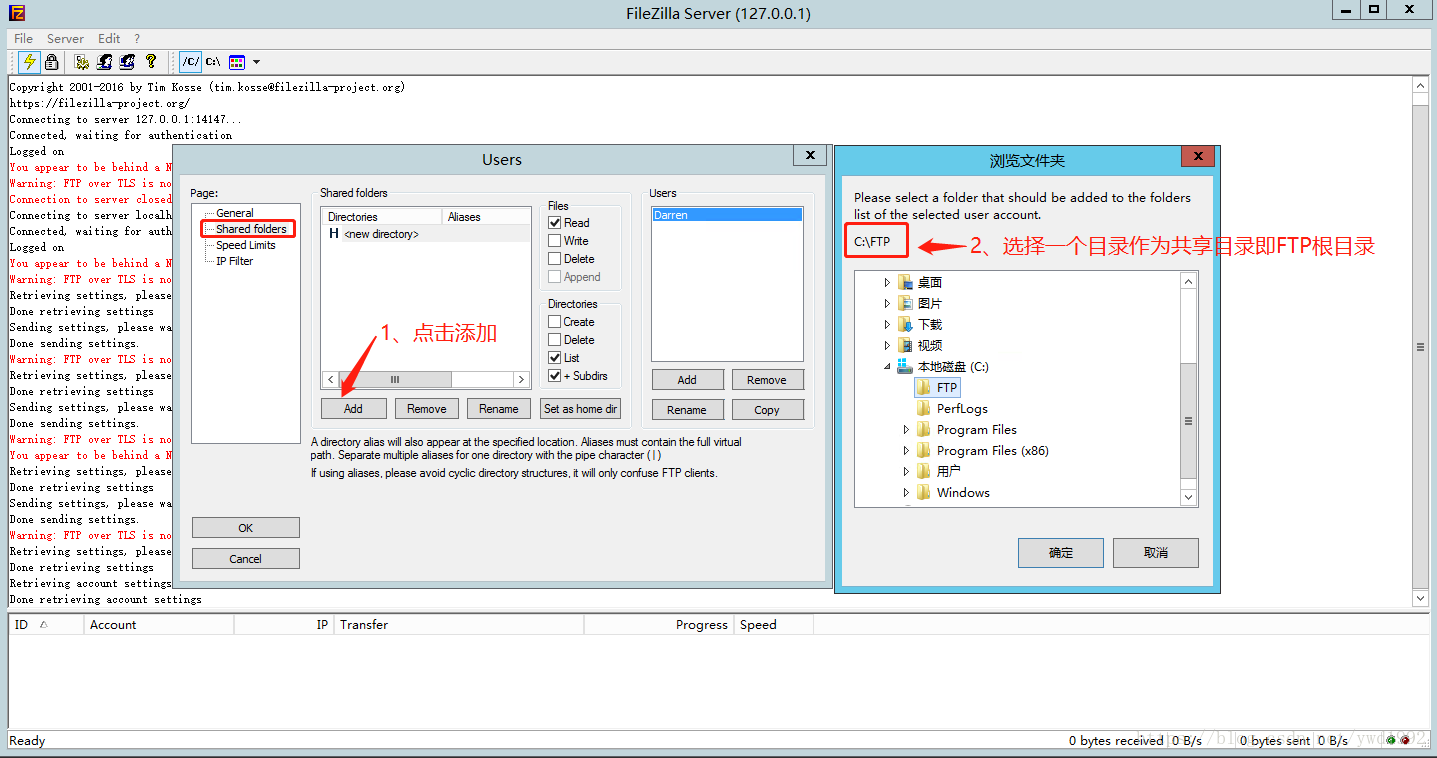Click the 视频 videos folder icon
The width and height of the screenshot is (1437, 758).
coord(905,345)
